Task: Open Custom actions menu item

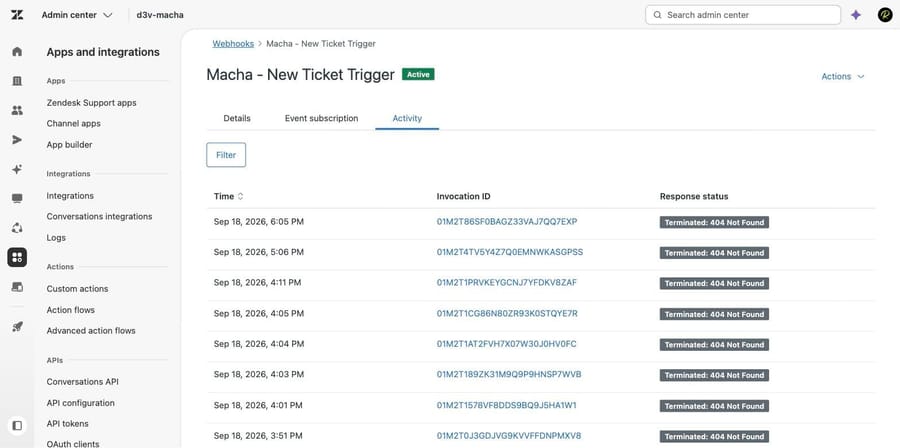Action: (x=77, y=289)
